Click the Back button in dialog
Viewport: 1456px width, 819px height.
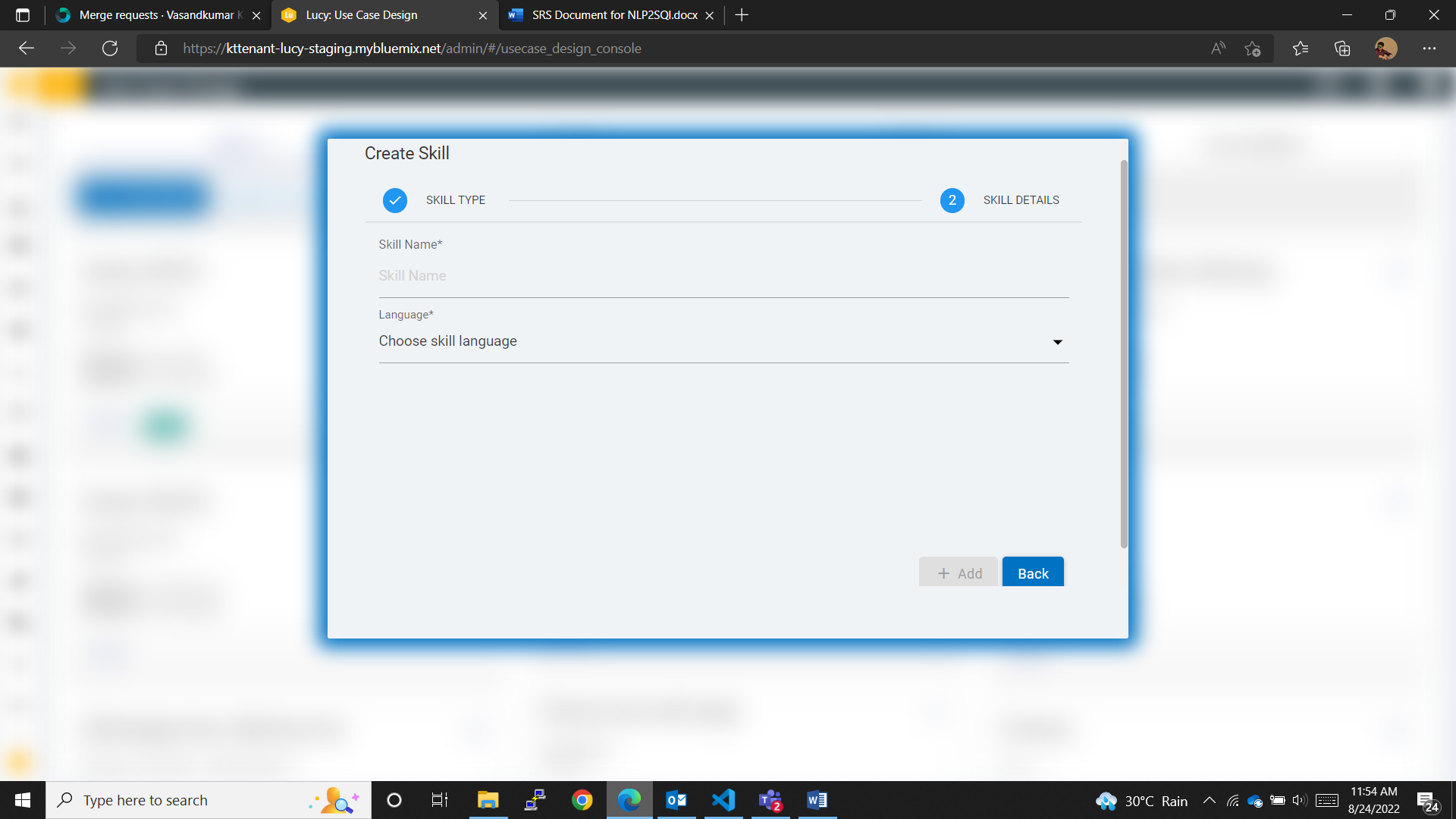point(1033,573)
